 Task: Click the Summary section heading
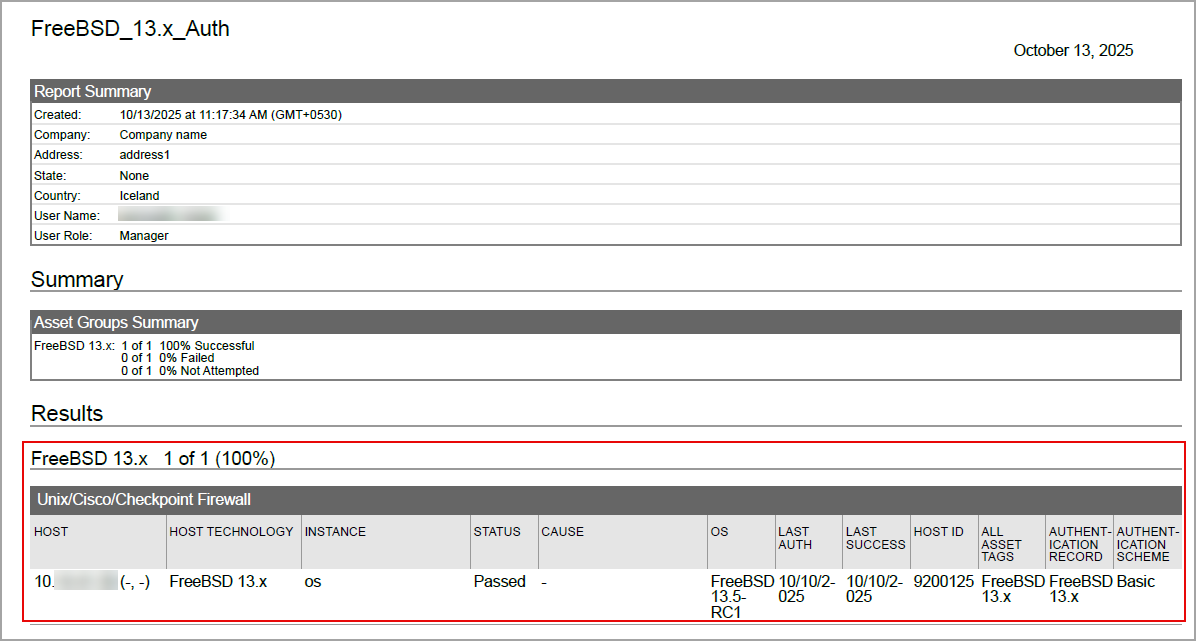pos(77,279)
